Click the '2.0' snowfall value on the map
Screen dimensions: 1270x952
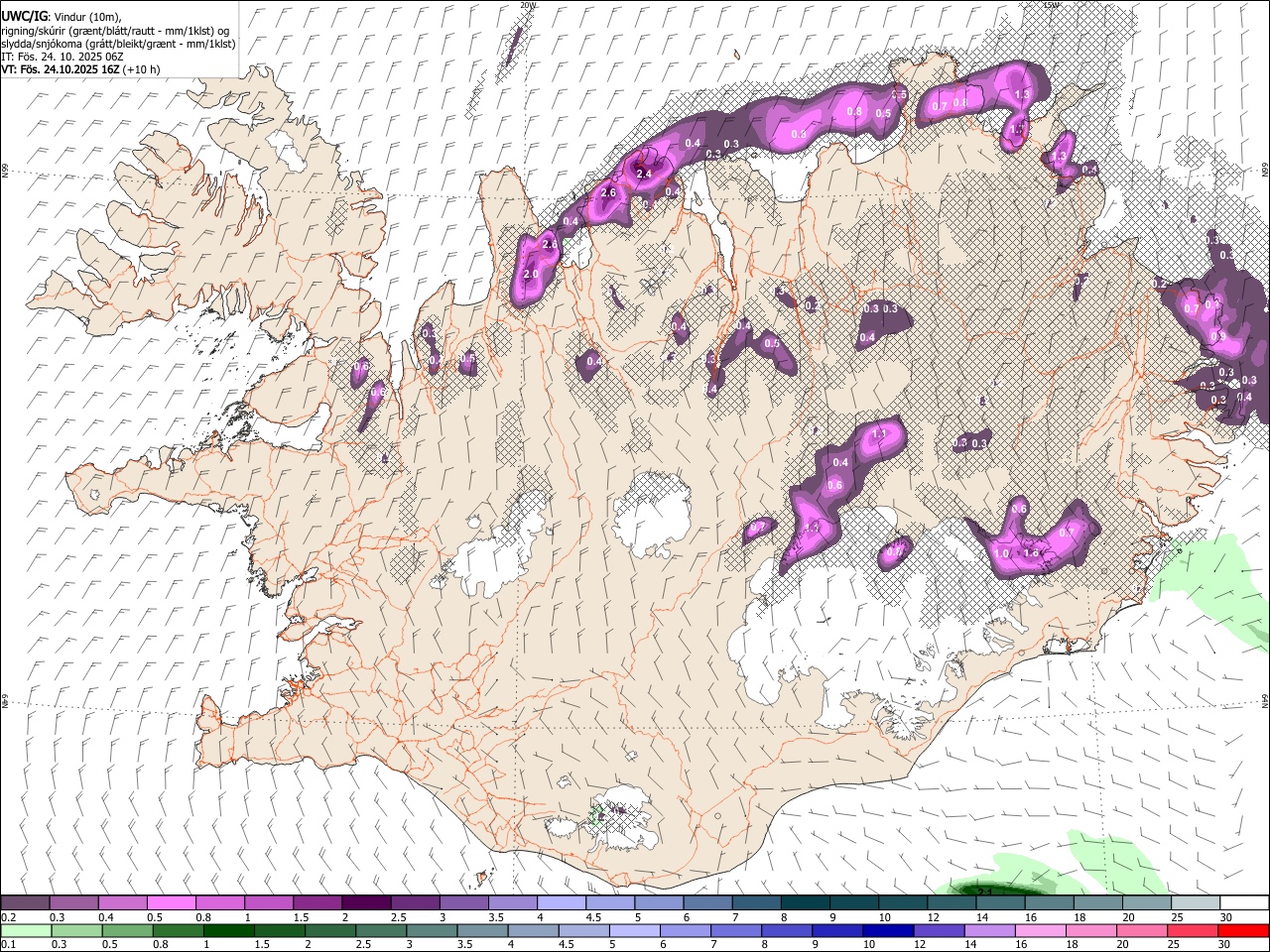tap(531, 275)
